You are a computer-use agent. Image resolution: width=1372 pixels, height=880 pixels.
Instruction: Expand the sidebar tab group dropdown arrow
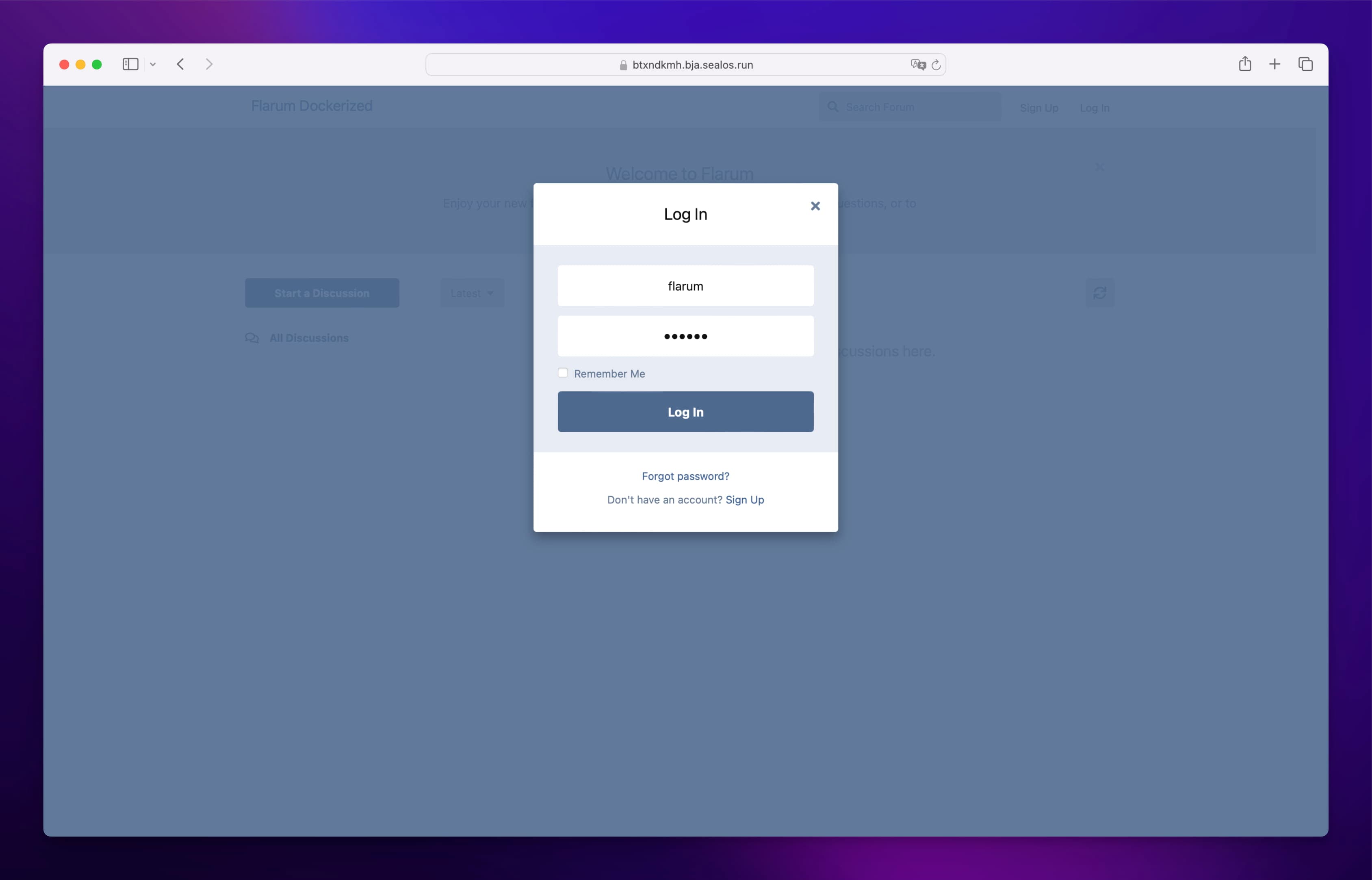tap(152, 65)
